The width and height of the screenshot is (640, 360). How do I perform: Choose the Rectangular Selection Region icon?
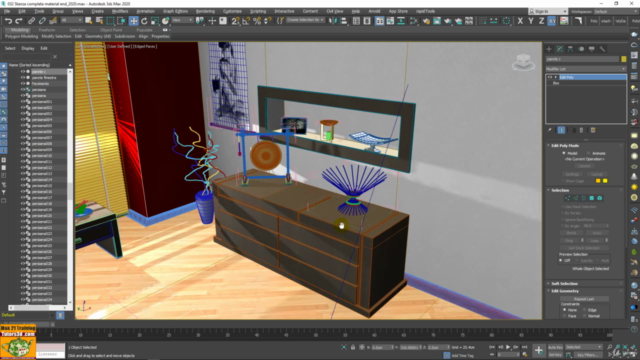click(x=110, y=20)
